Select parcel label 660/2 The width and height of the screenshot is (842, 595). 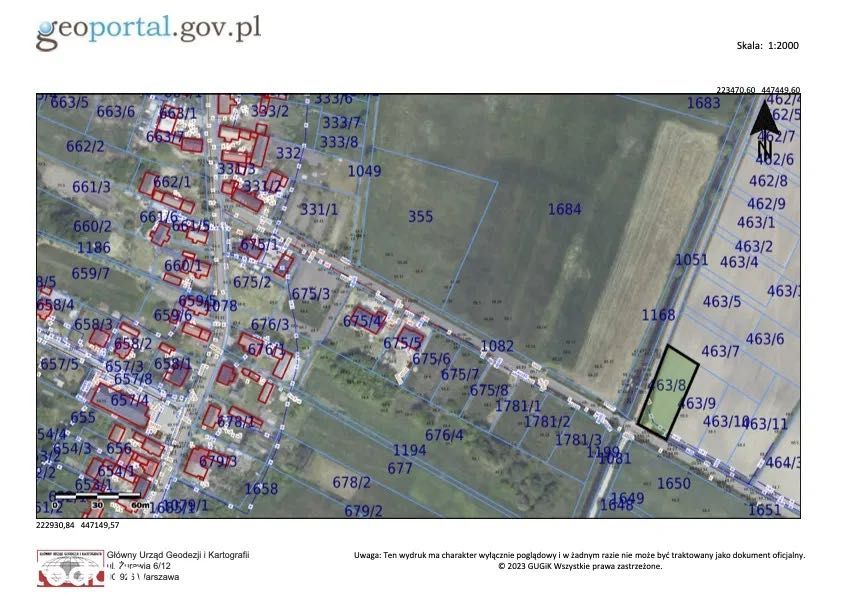[x=92, y=227]
